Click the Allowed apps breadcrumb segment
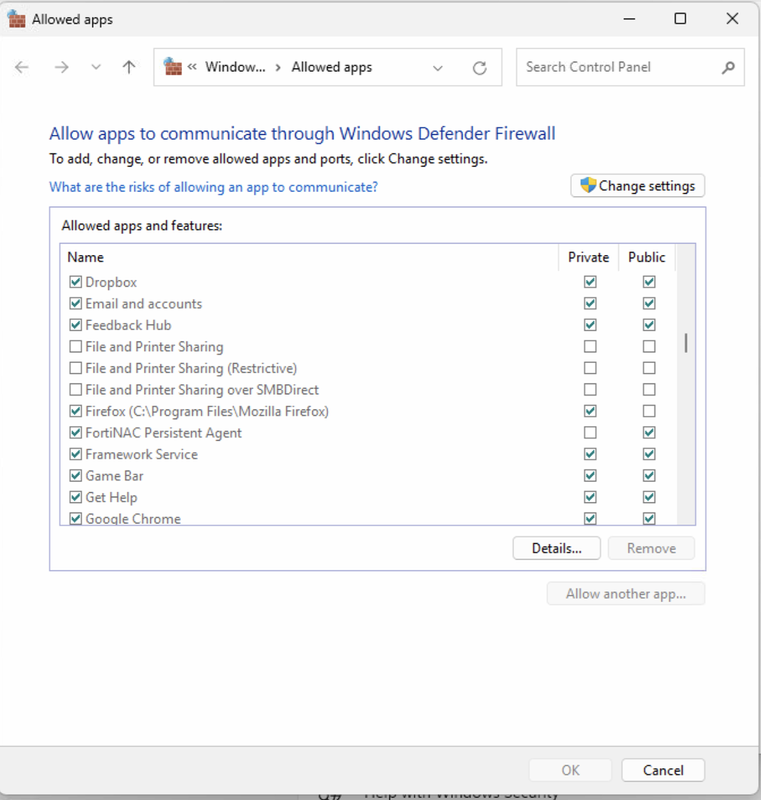Image resolution: width=761 pixels, height=800 pixels. coord(332,67)
